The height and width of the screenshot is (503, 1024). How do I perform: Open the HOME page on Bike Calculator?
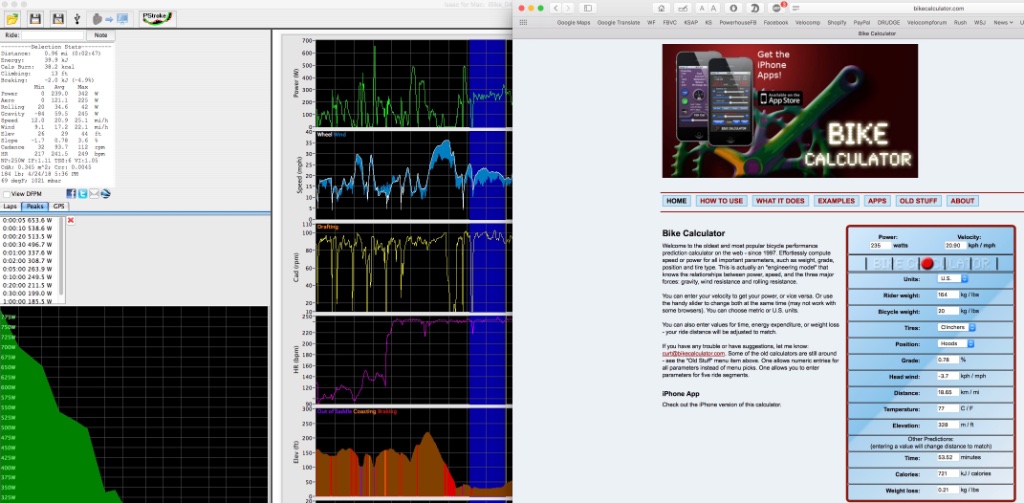676,201
